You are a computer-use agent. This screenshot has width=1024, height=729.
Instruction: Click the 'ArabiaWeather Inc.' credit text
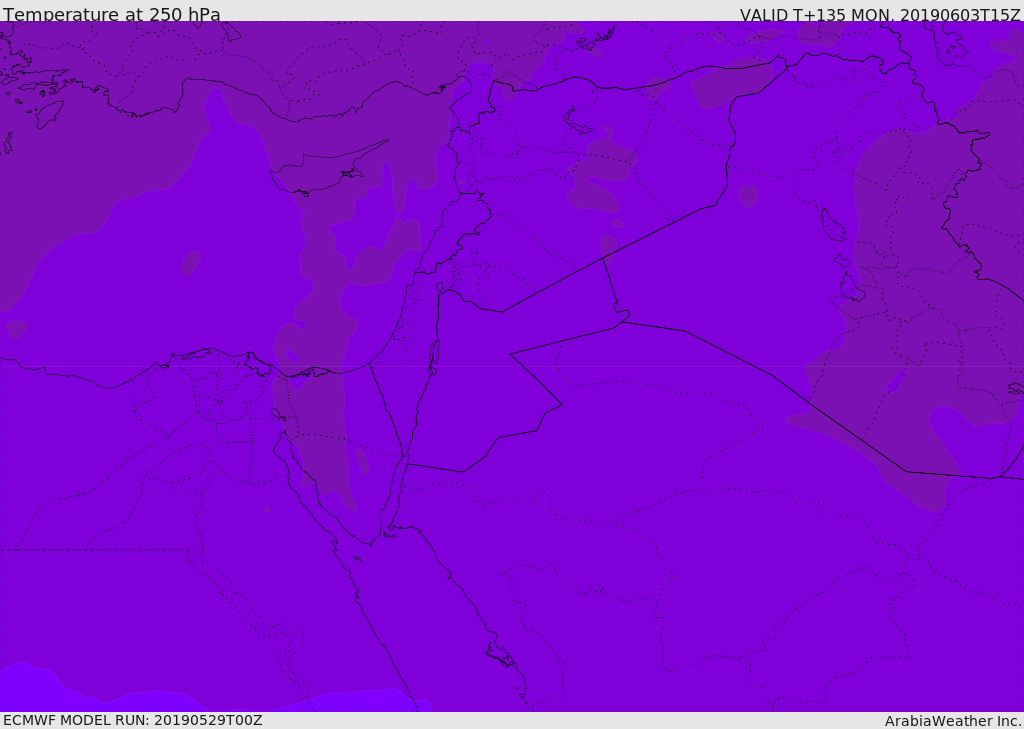click(x=953, y=721)
